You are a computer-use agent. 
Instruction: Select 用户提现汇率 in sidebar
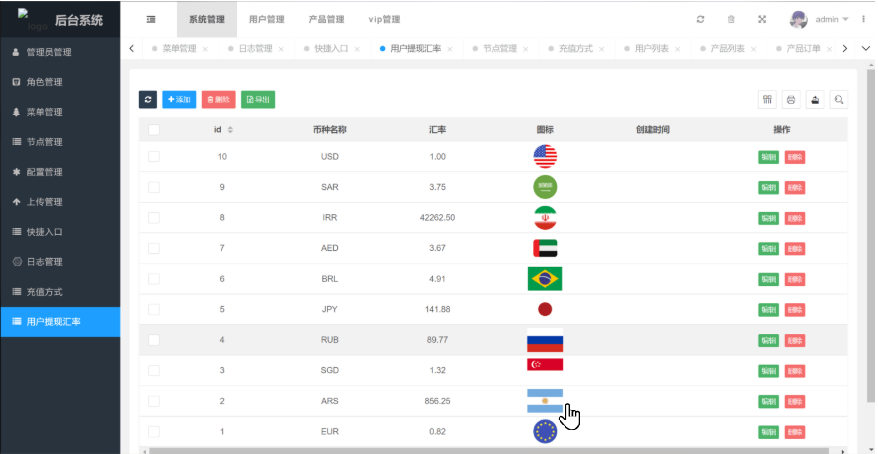[x=60, y=322]
